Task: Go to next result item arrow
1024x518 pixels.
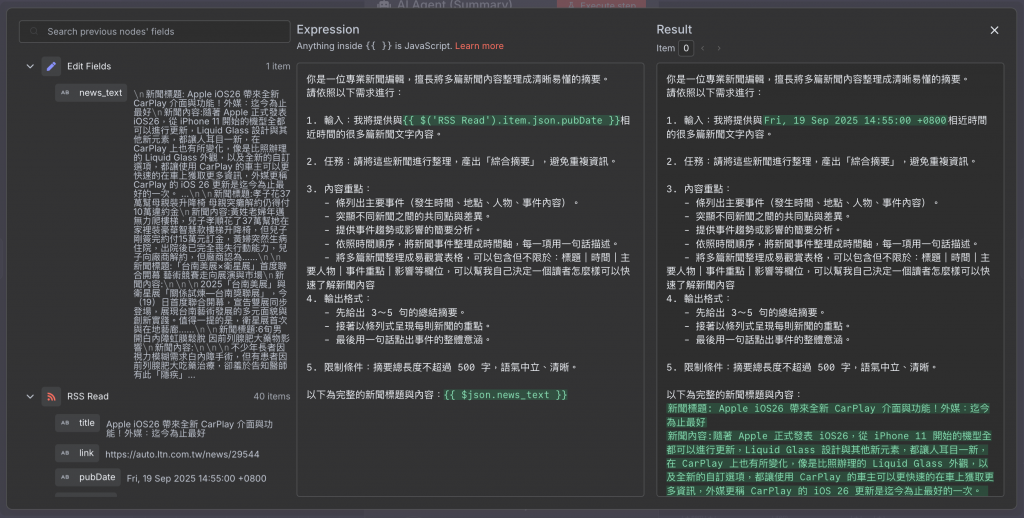Action: point(719,48)
